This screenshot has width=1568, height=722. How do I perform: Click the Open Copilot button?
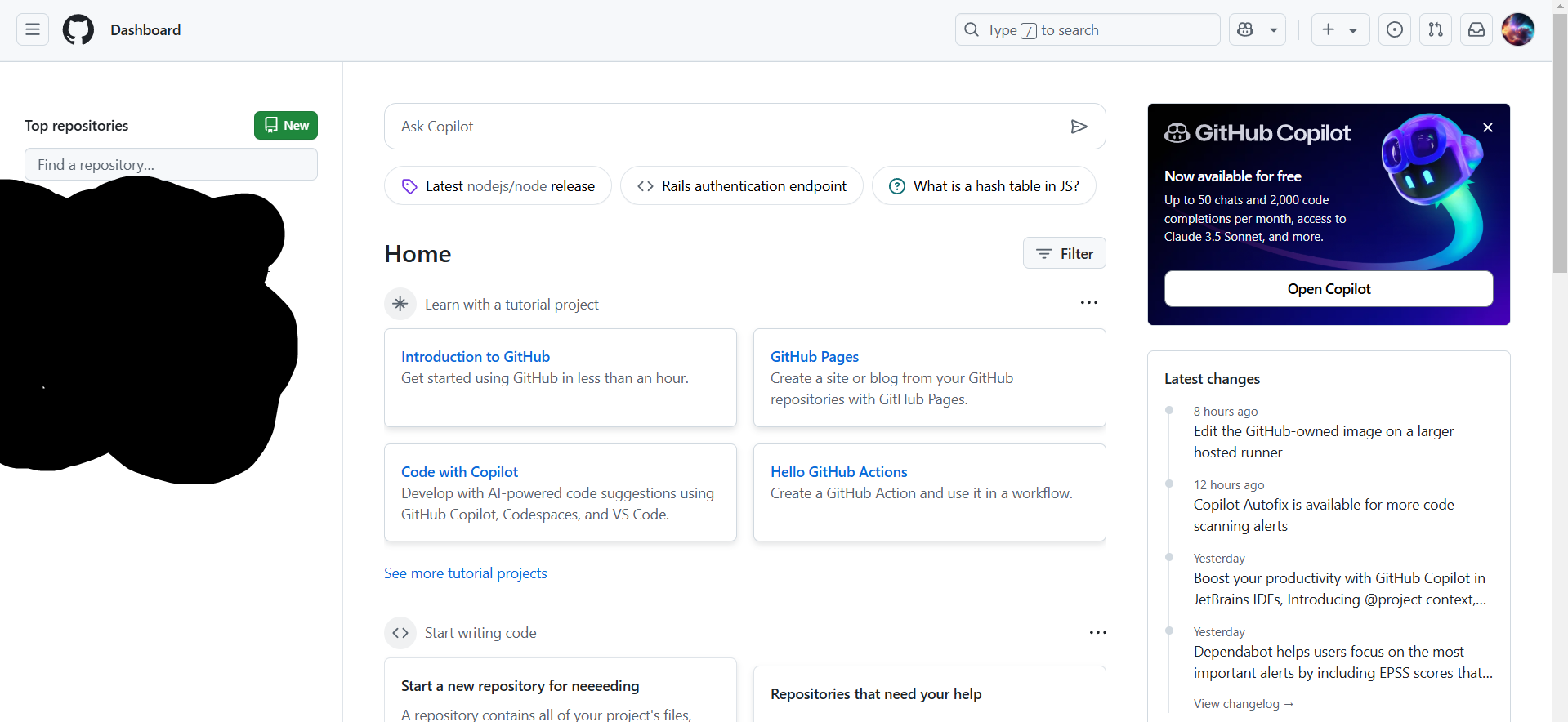(x=1329, y=288)
